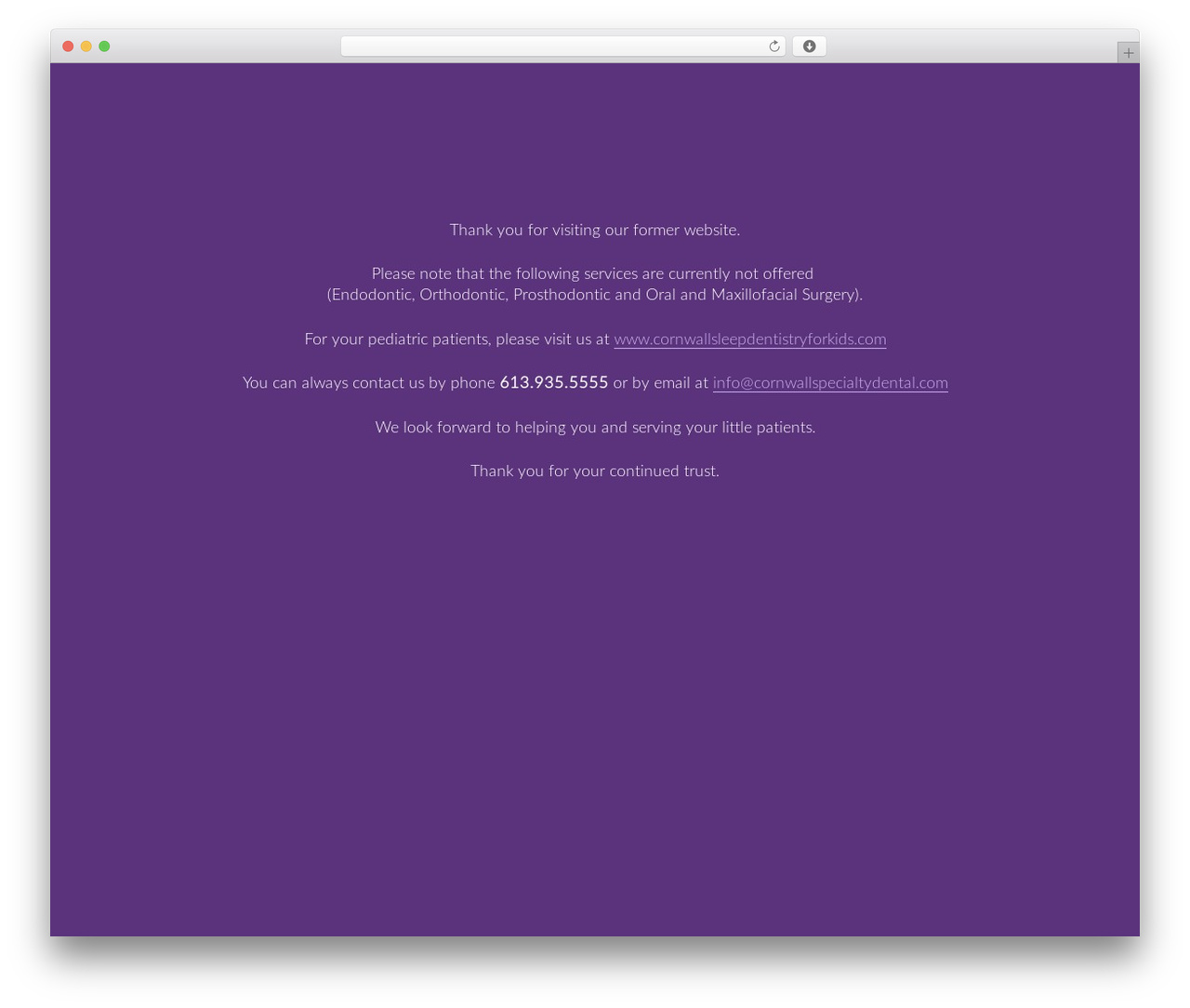Click the line listing Endodontic, Orthodontic, Prosthodontic
The image size is (1190, 1008).
595,295
